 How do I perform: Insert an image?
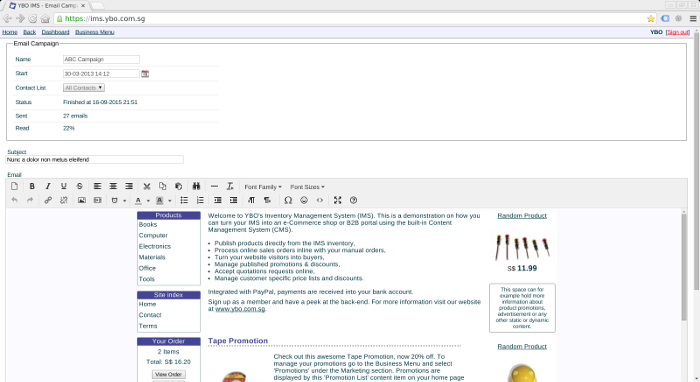(x=82, y=200)
